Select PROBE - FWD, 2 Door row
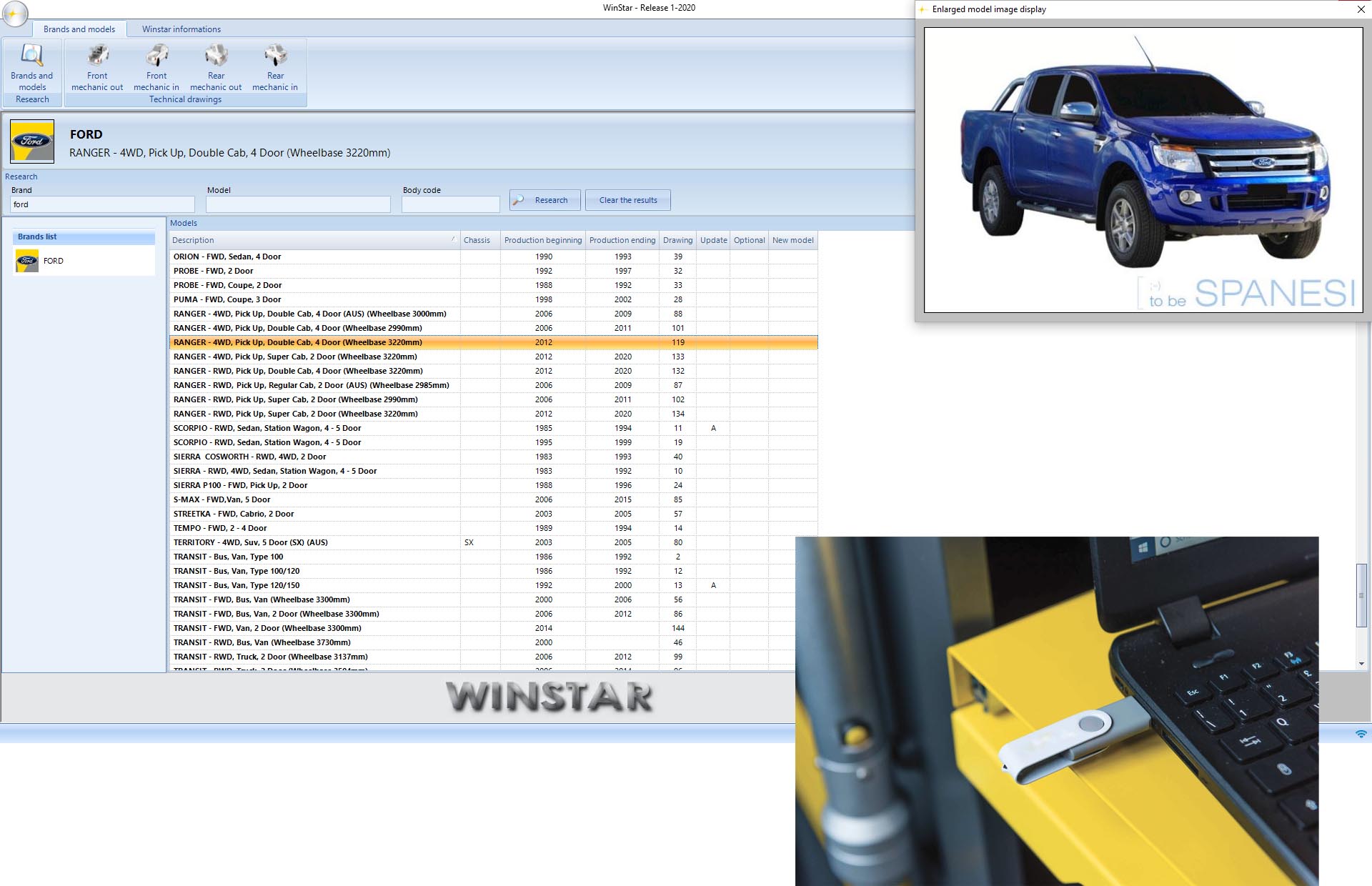 tap(493, 271)
